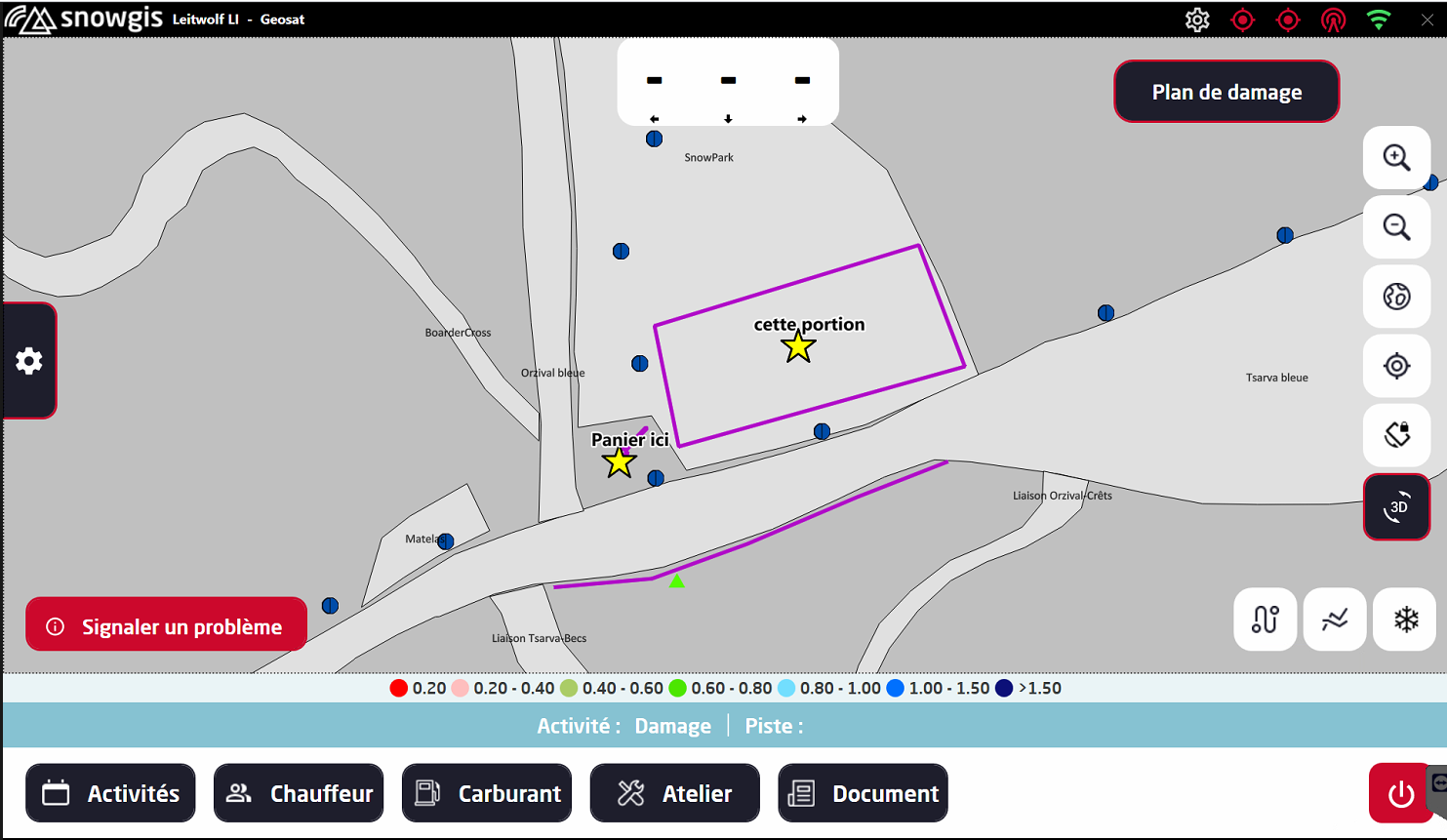The image size is (1447, 840).
Task: Zoom in on the map
Action: click(x=1396, y=158)
